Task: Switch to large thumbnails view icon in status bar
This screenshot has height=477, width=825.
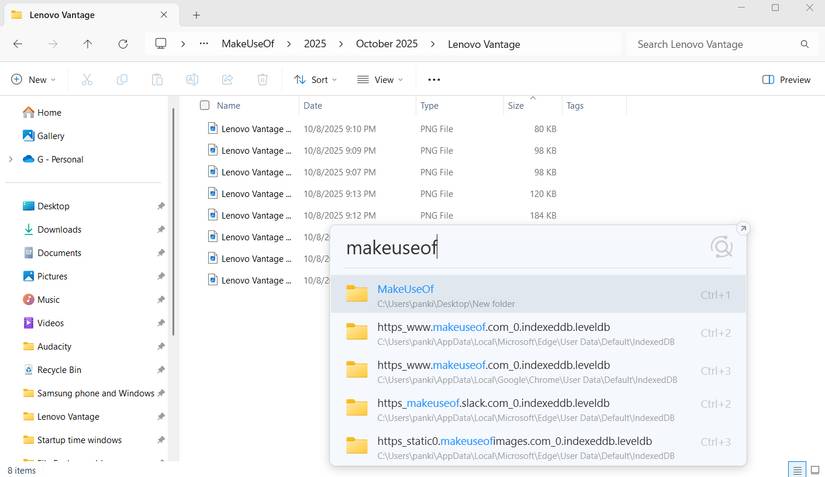Action: (x=815, y=470)
